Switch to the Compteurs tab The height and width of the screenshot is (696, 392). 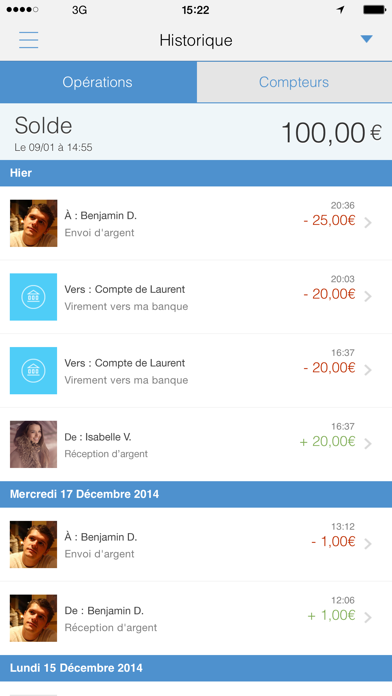click(x=294, y=82)
